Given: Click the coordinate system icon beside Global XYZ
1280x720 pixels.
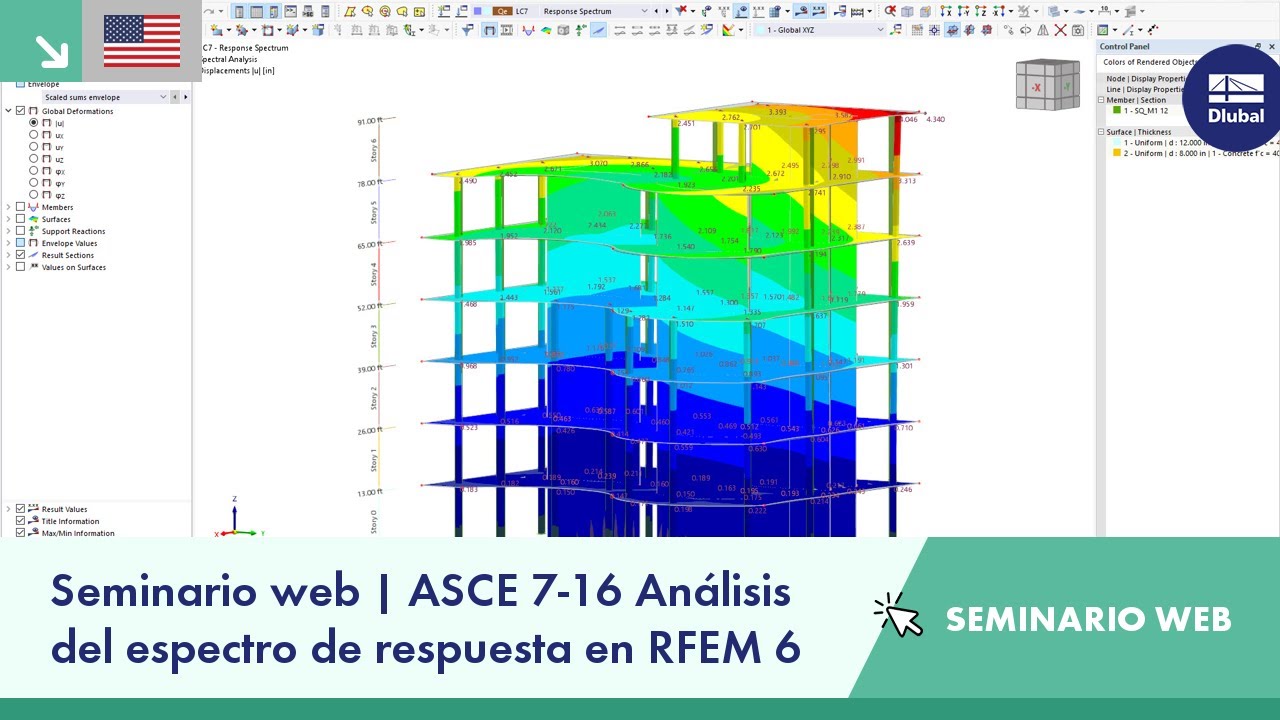Looking at the screenshot, I should pyautogui.click(x=895, y=30).
